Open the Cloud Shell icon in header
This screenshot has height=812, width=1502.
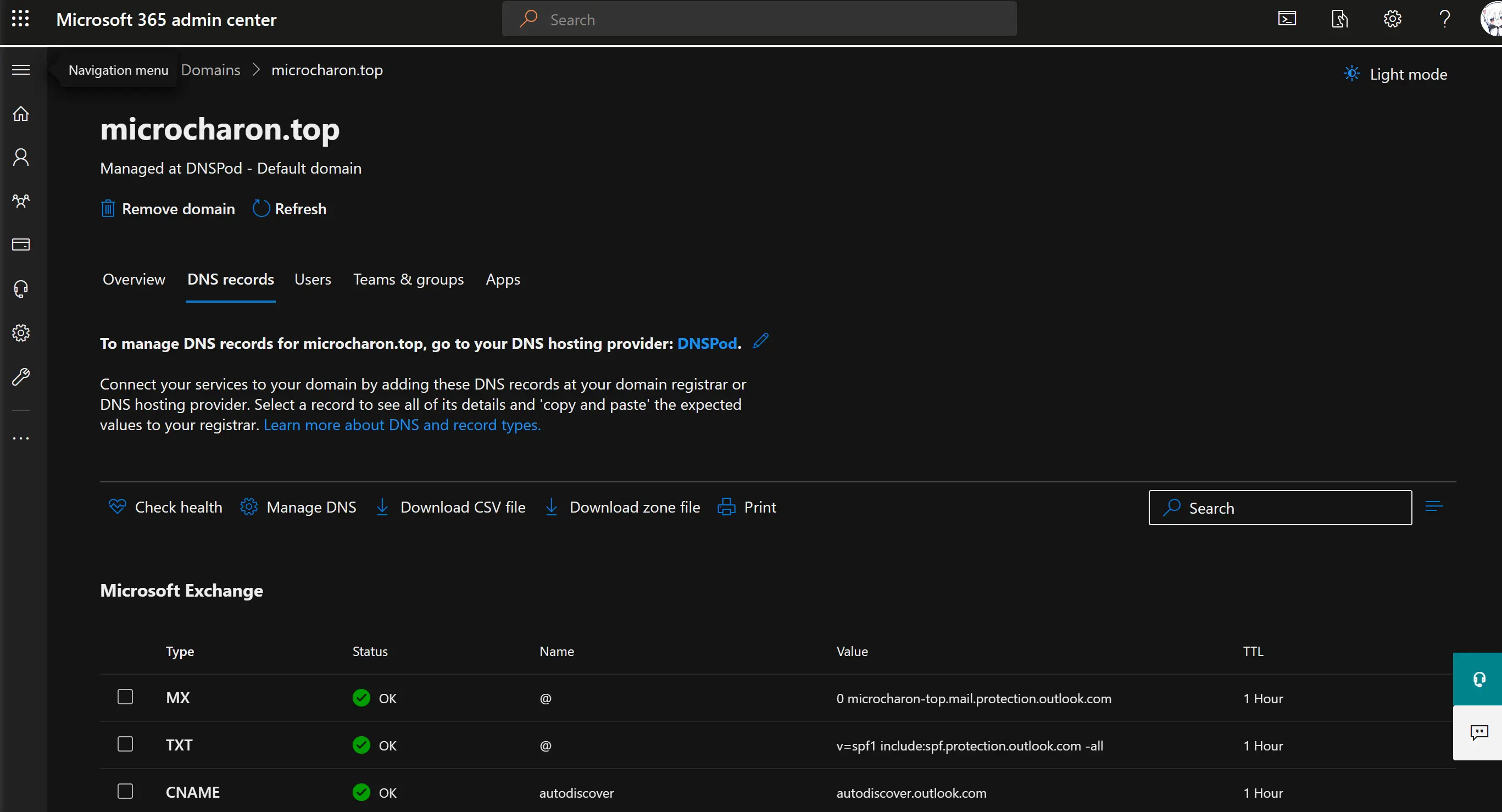pos(1287,19)
